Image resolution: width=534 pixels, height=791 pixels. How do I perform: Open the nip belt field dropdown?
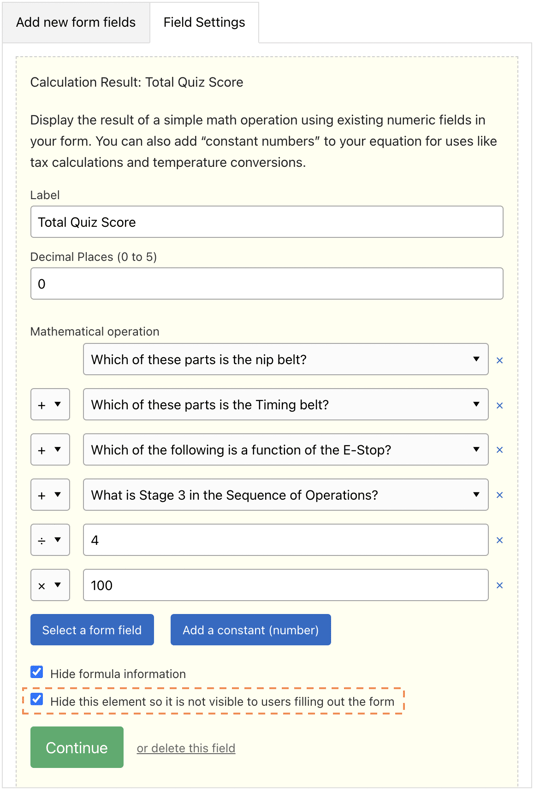(x=285, y=359)
